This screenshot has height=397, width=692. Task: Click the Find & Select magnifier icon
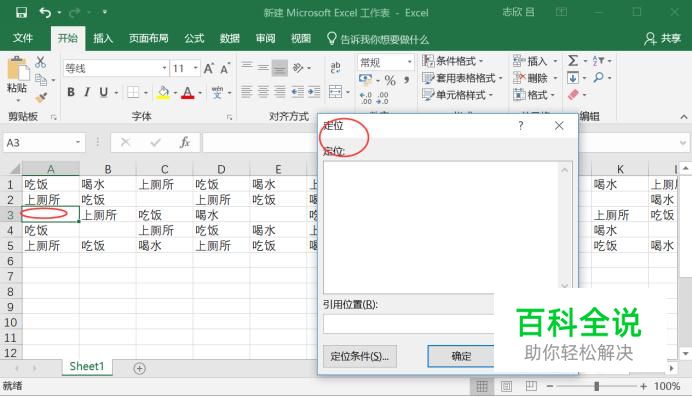[598, 78]
